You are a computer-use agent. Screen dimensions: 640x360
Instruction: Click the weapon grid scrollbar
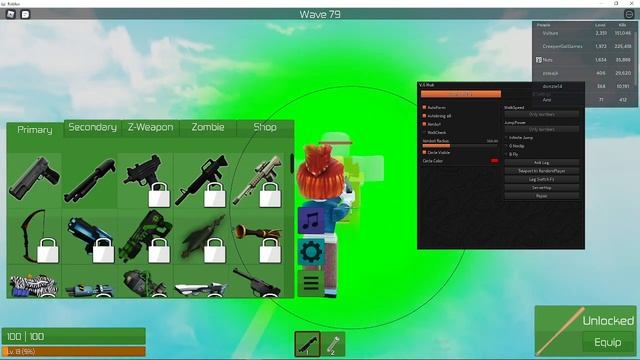pyautogui.click(x=292, y=163)
